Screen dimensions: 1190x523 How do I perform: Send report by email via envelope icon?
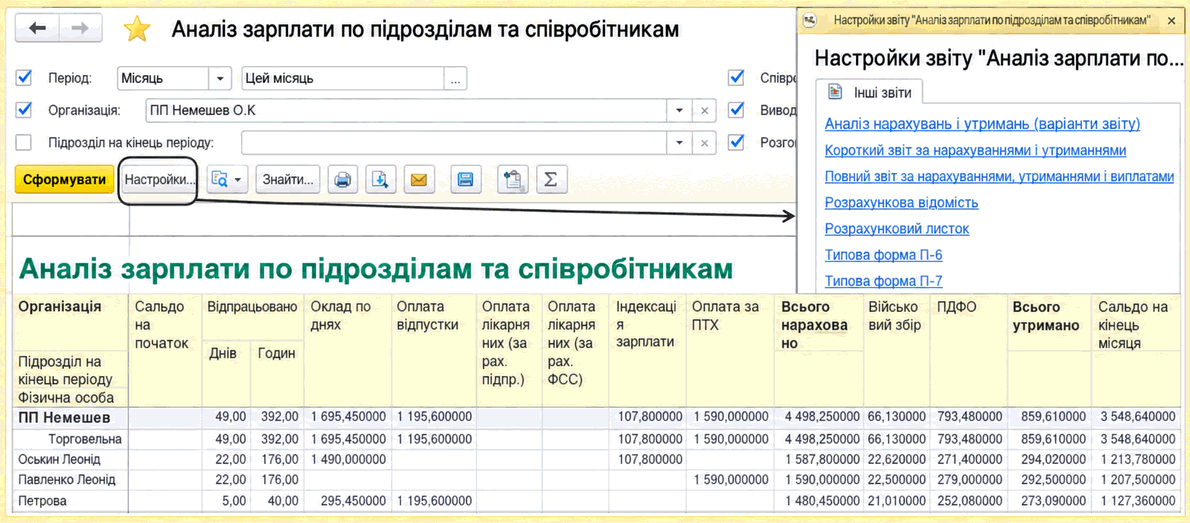click(x=418, y=180)
